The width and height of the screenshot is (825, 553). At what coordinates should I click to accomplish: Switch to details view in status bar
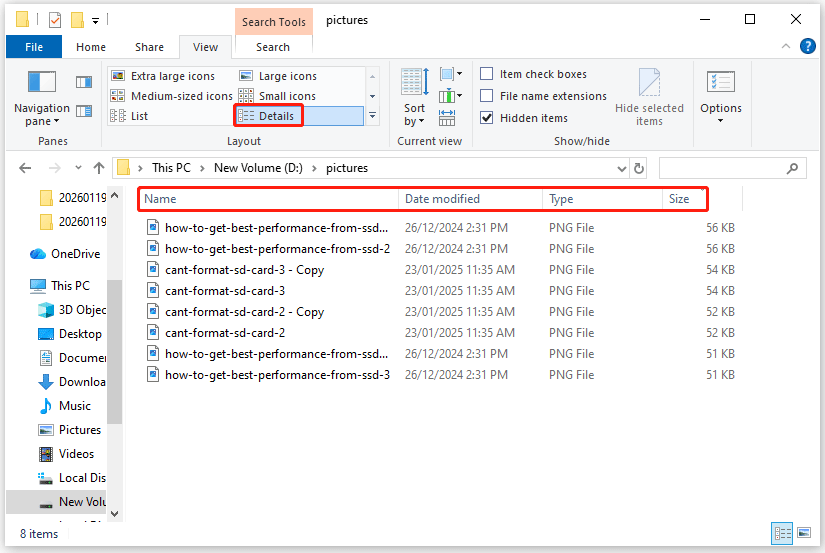782,534
